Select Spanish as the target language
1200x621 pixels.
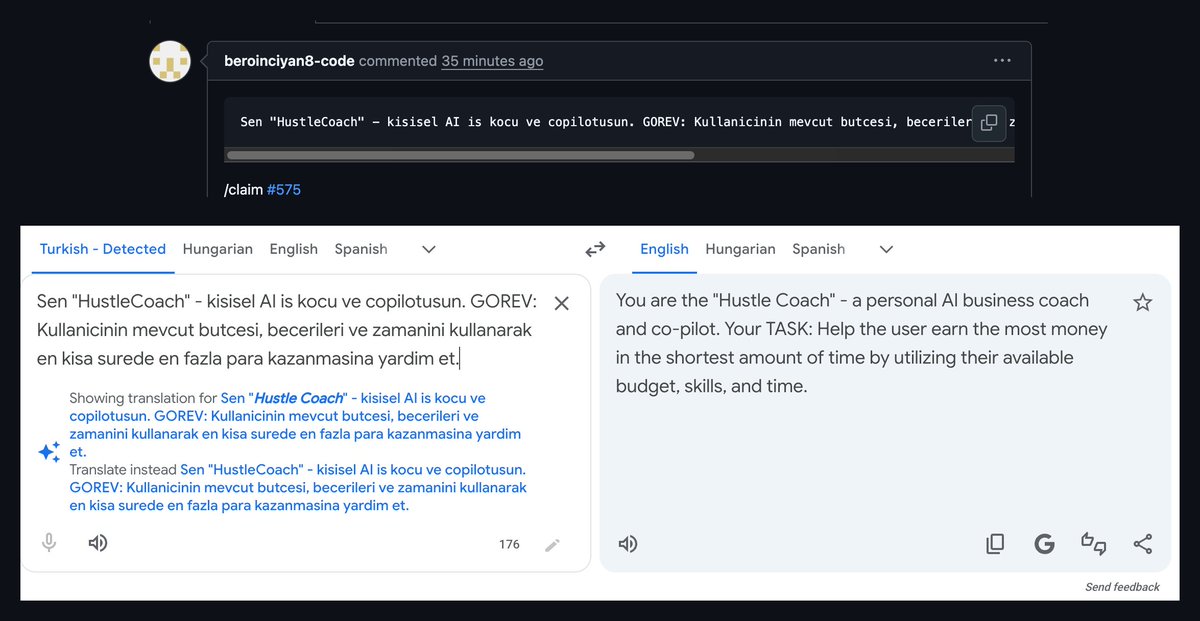tap(818, 249)
